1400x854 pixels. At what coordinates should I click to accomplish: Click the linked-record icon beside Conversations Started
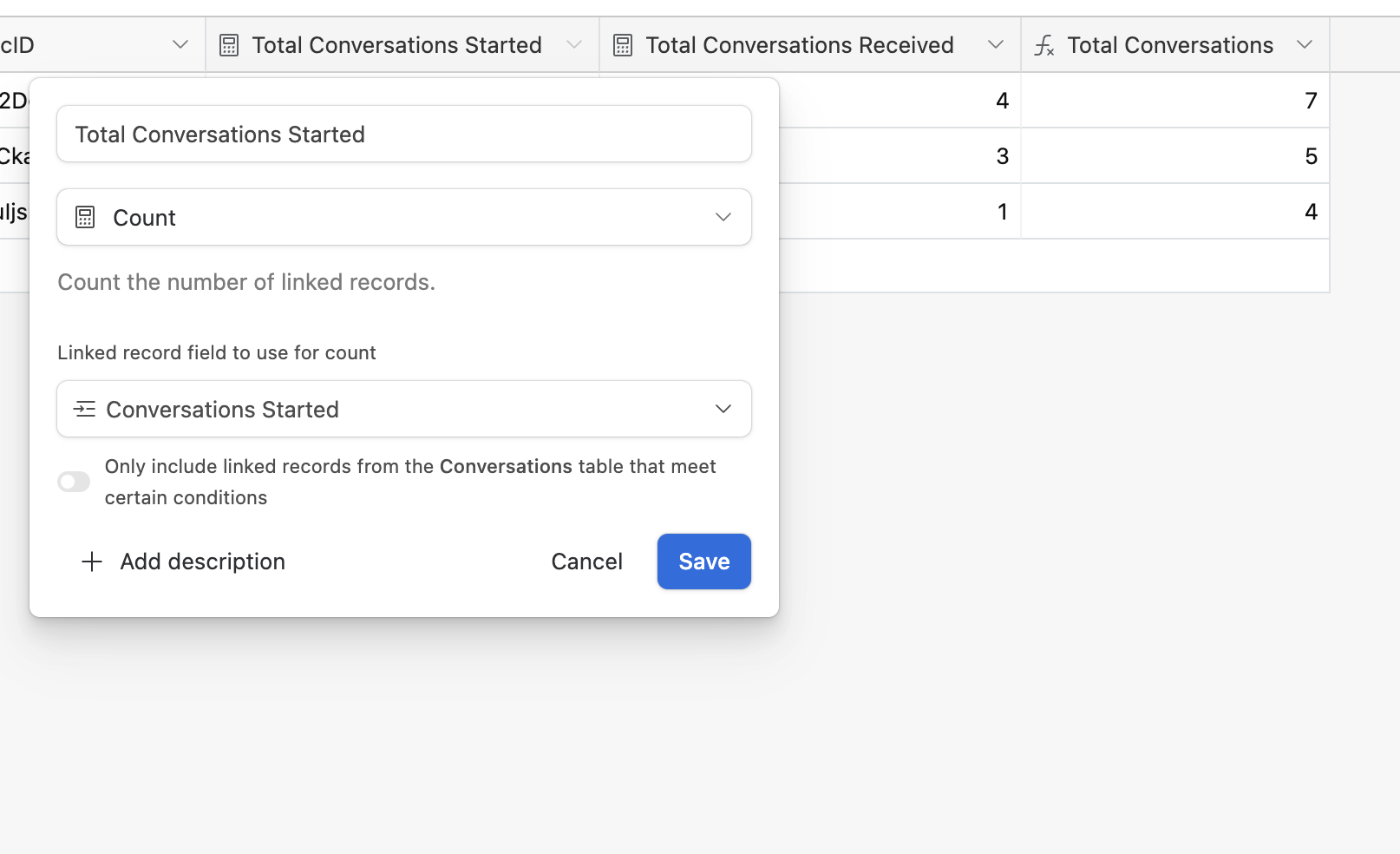coord(85,409)
